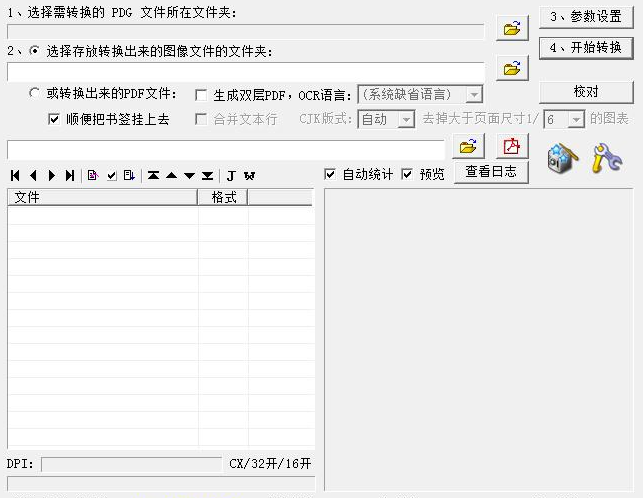The height and width of the screenshot is (498, 643).
Task: Toggle the 顺便把书签挂上去 checkbox
Action: 54,119
